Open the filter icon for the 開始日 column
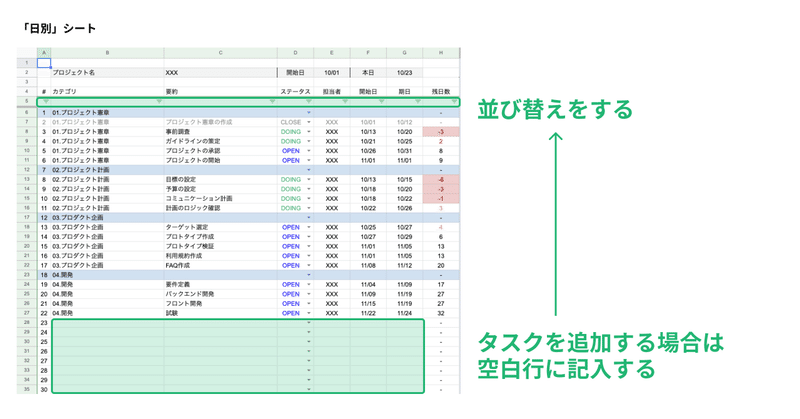Viewport: 800px width, 419px height. [x=382, y=102]
